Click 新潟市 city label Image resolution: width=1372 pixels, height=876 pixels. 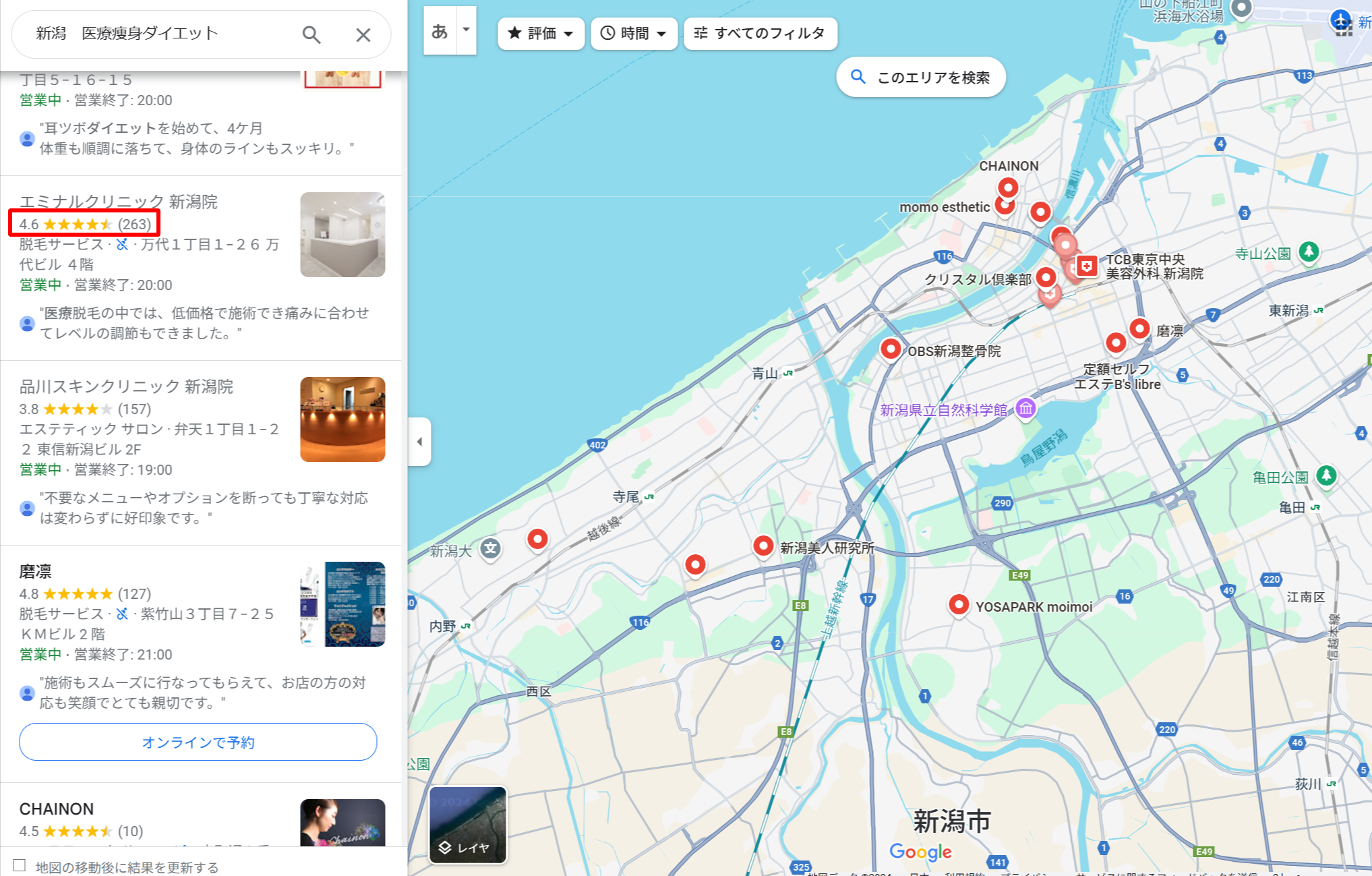pyautogui.click(x=951, y=821)
